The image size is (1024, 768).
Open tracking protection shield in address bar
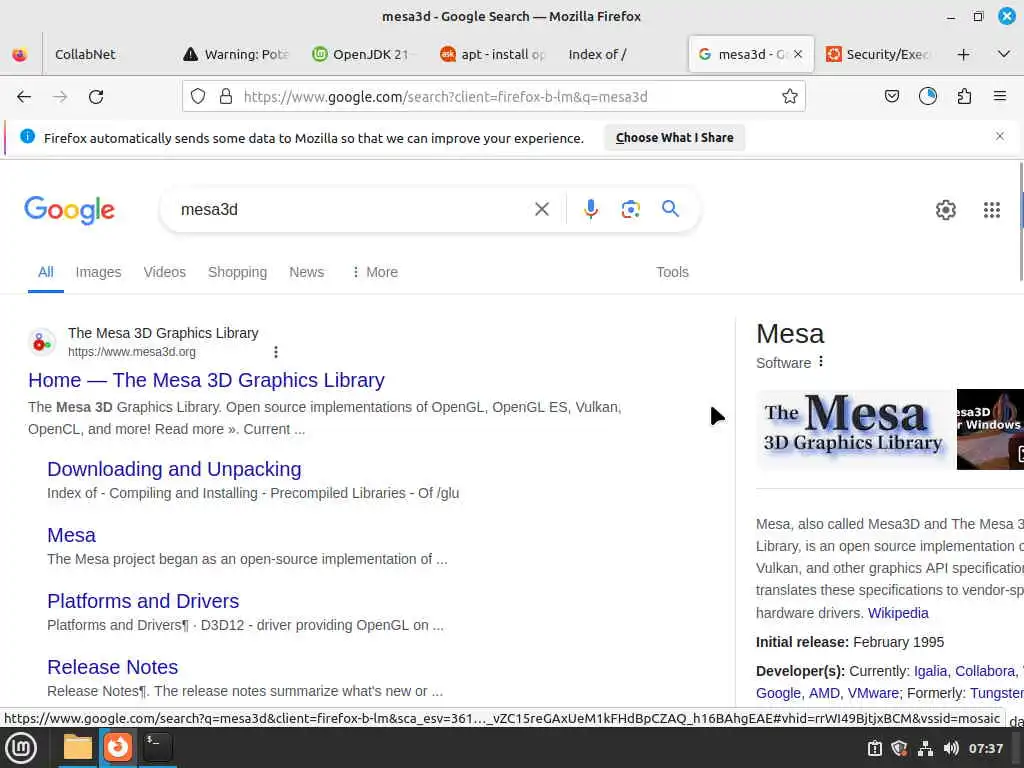click(x=198, y=97)
